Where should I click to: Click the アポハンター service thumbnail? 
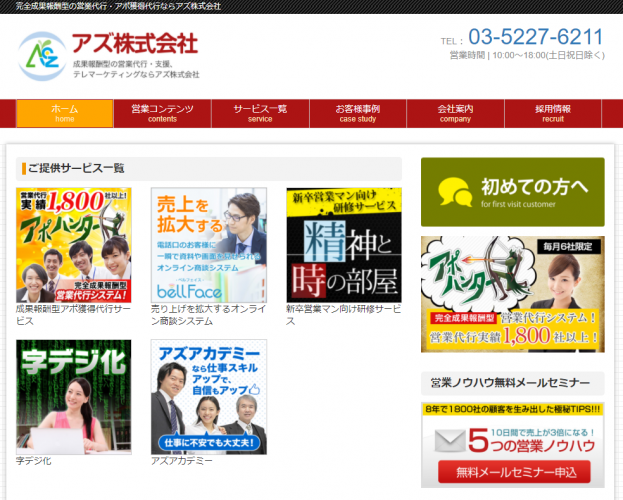pos(74,245)
